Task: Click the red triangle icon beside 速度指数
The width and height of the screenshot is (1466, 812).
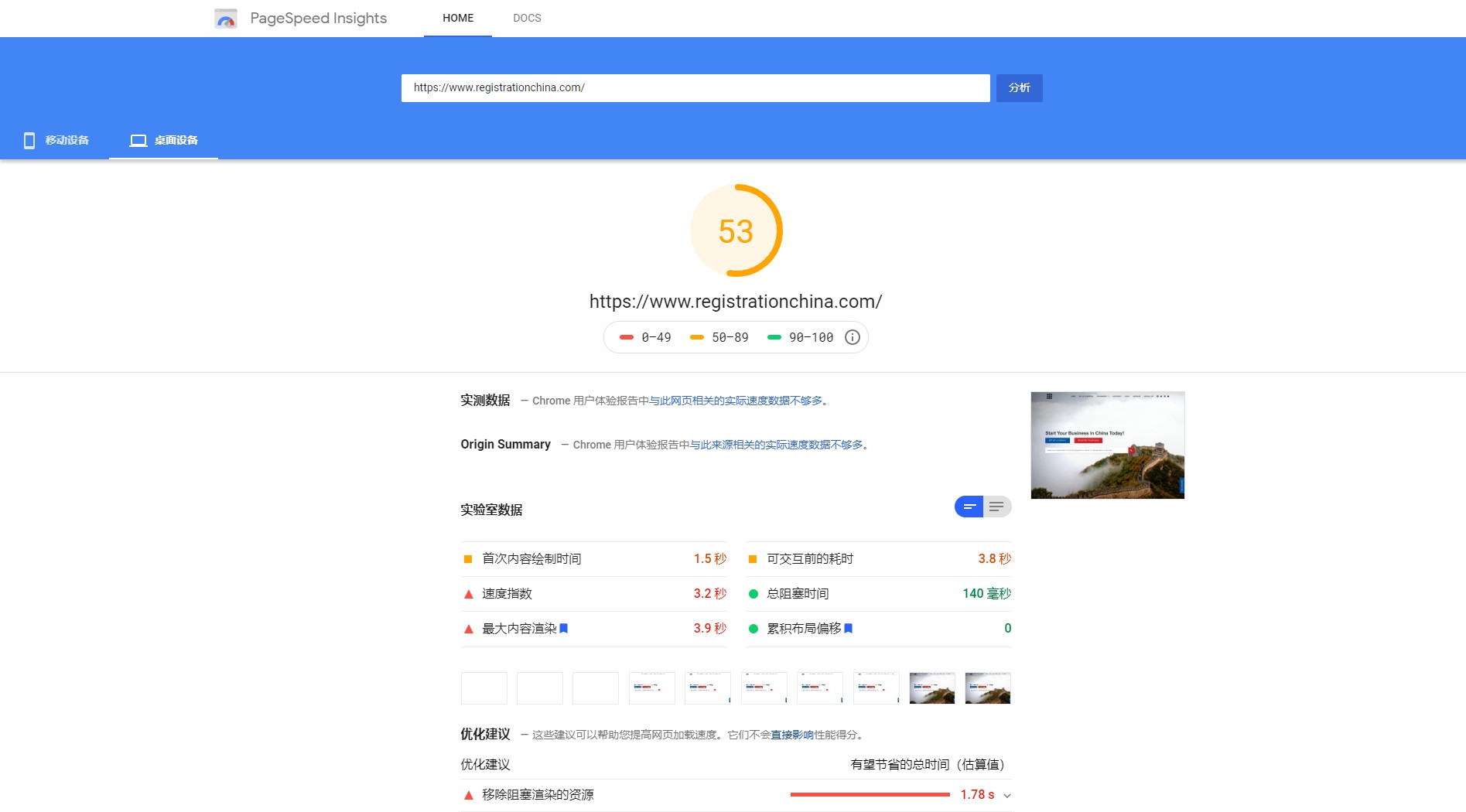Action: click(x=468, y=594)
